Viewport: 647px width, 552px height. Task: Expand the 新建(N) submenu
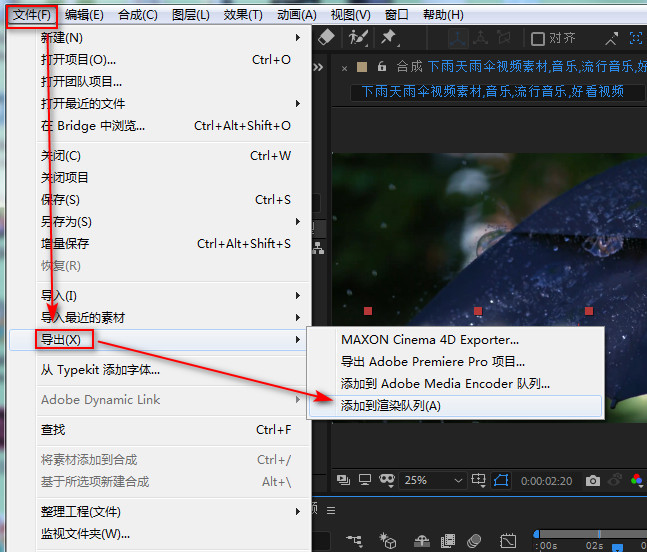coord(173,38)
